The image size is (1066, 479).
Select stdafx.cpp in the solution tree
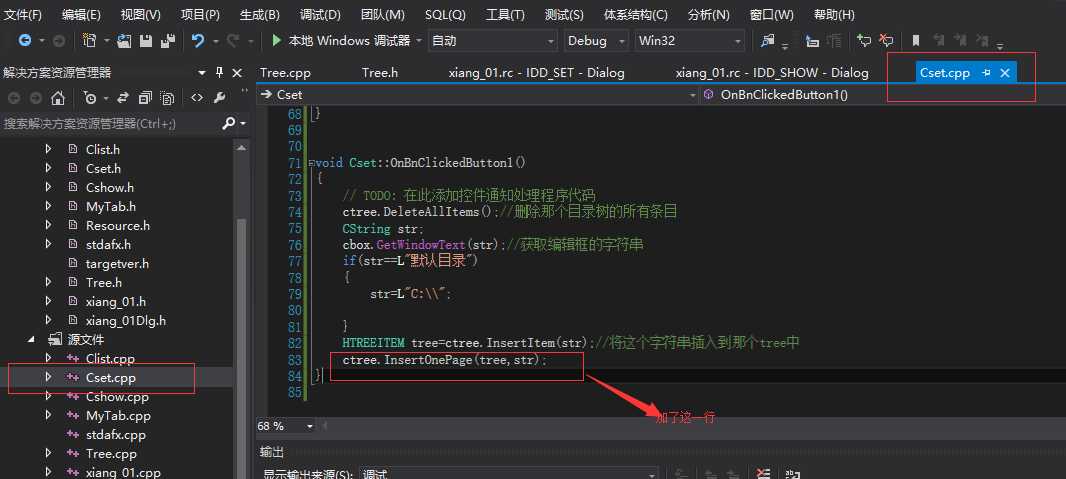116,434
